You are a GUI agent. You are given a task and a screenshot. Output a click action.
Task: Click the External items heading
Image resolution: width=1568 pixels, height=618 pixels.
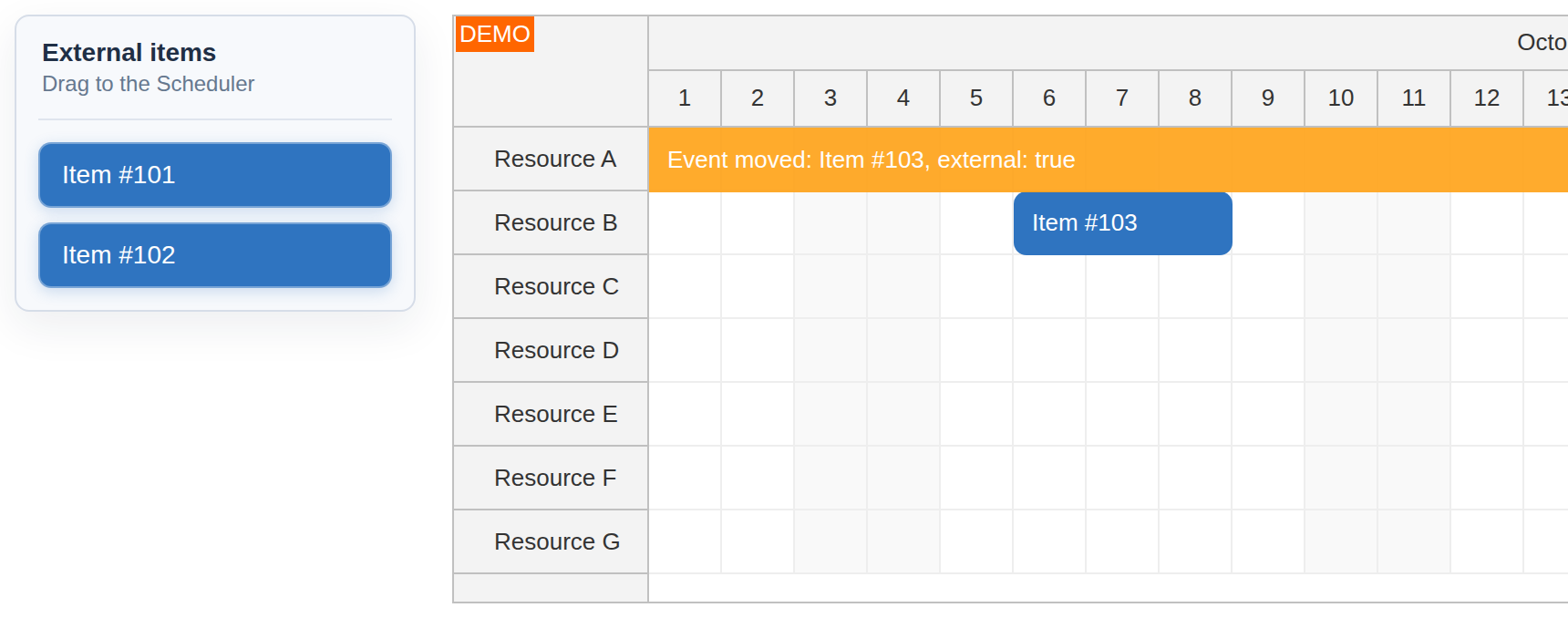129,53
